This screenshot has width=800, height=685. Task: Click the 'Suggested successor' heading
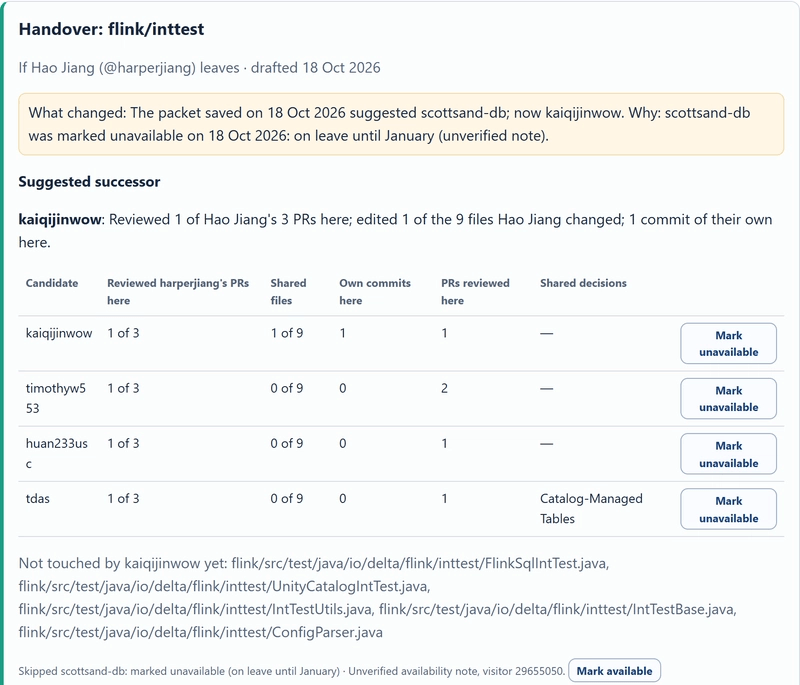click(x=89, y=182)
